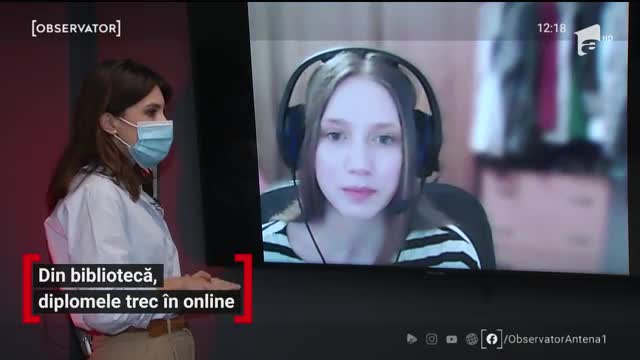Click the YouTube icon
This screenshot has height=360, width=640.
(x=451, y=339)
